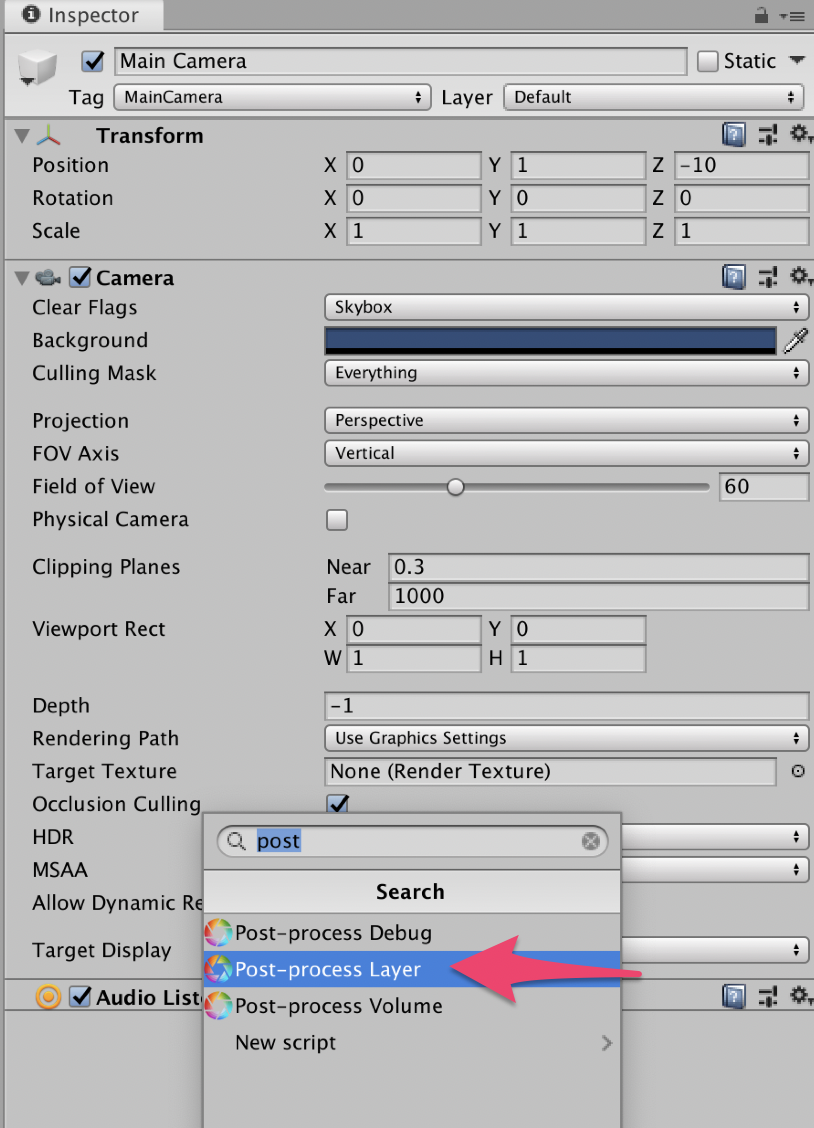Toggle the Inspector lock icon
This screenshot has height=1128, width=814.
pyautogui.click(x=761, y=15)
